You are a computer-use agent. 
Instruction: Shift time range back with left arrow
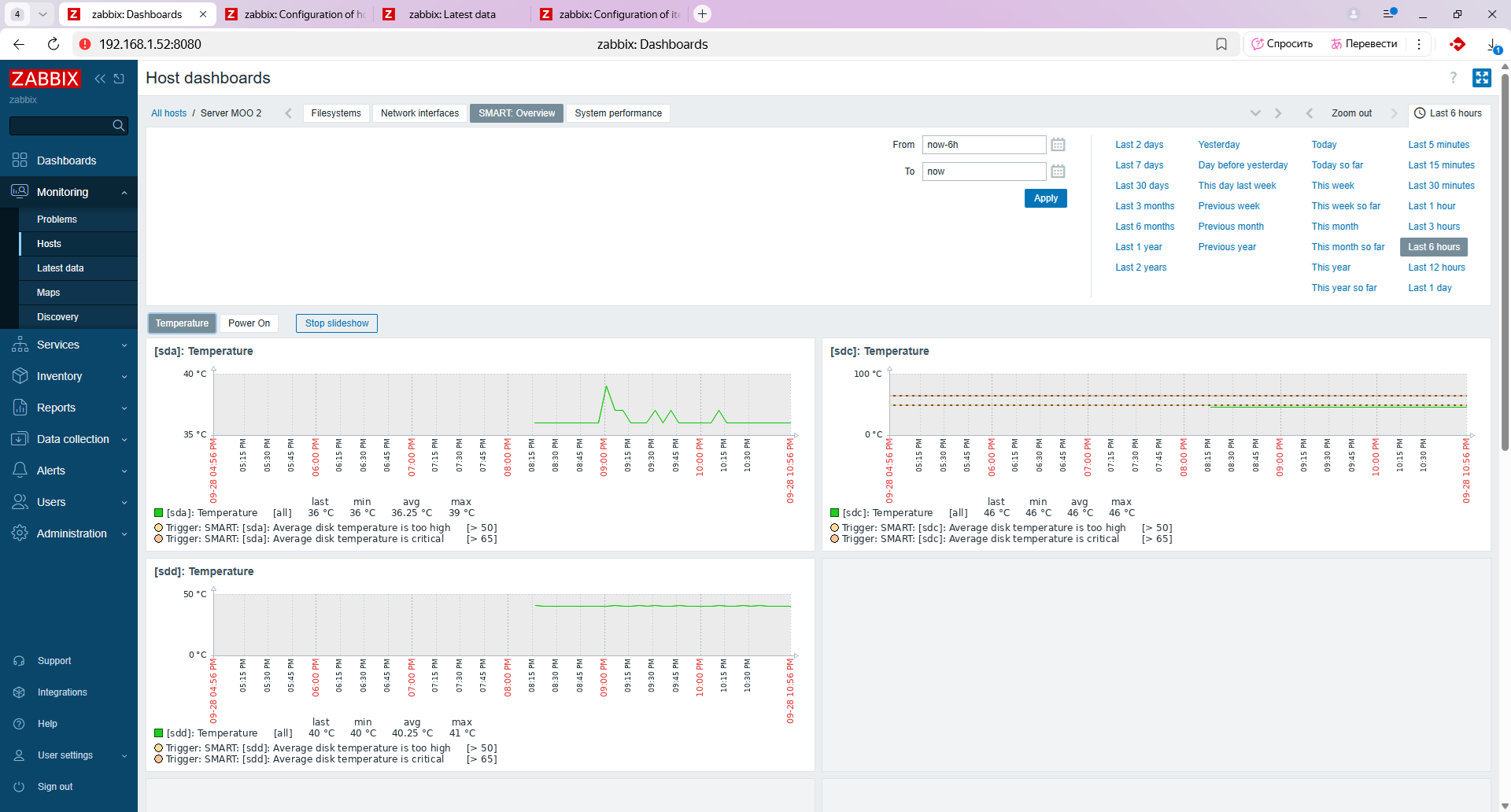(1310, 113)
